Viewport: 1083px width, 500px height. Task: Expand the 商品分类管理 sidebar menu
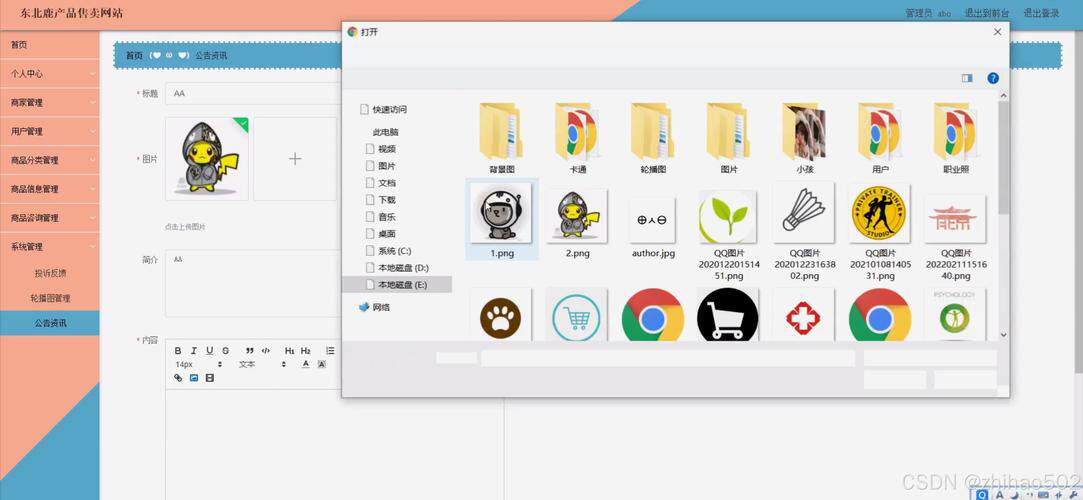(x=50, y=160)
